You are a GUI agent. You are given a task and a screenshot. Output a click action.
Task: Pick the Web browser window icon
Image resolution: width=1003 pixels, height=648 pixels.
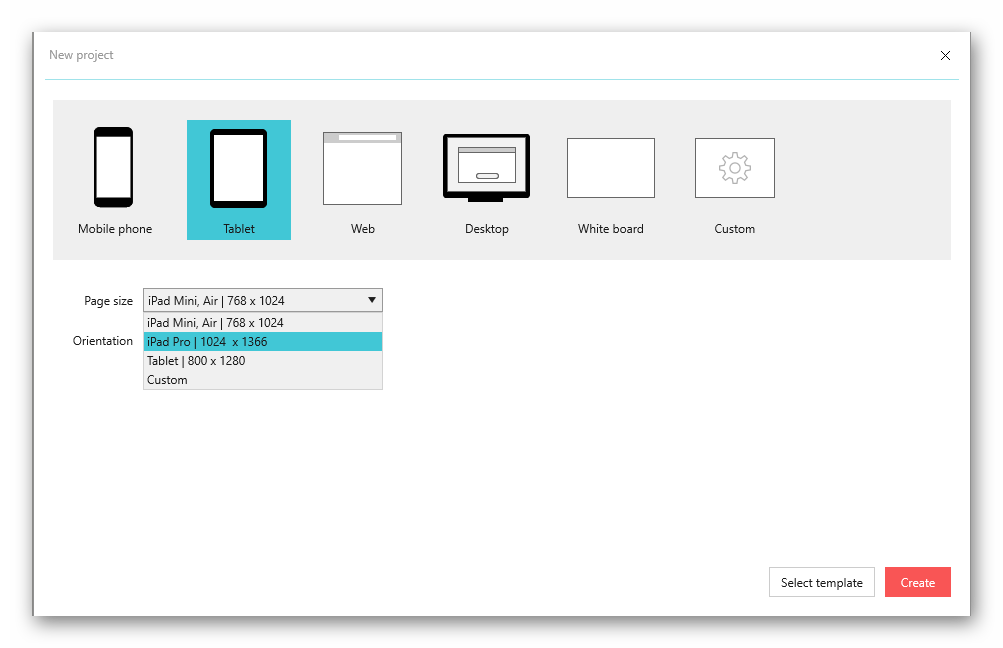[x=362, y=168]
